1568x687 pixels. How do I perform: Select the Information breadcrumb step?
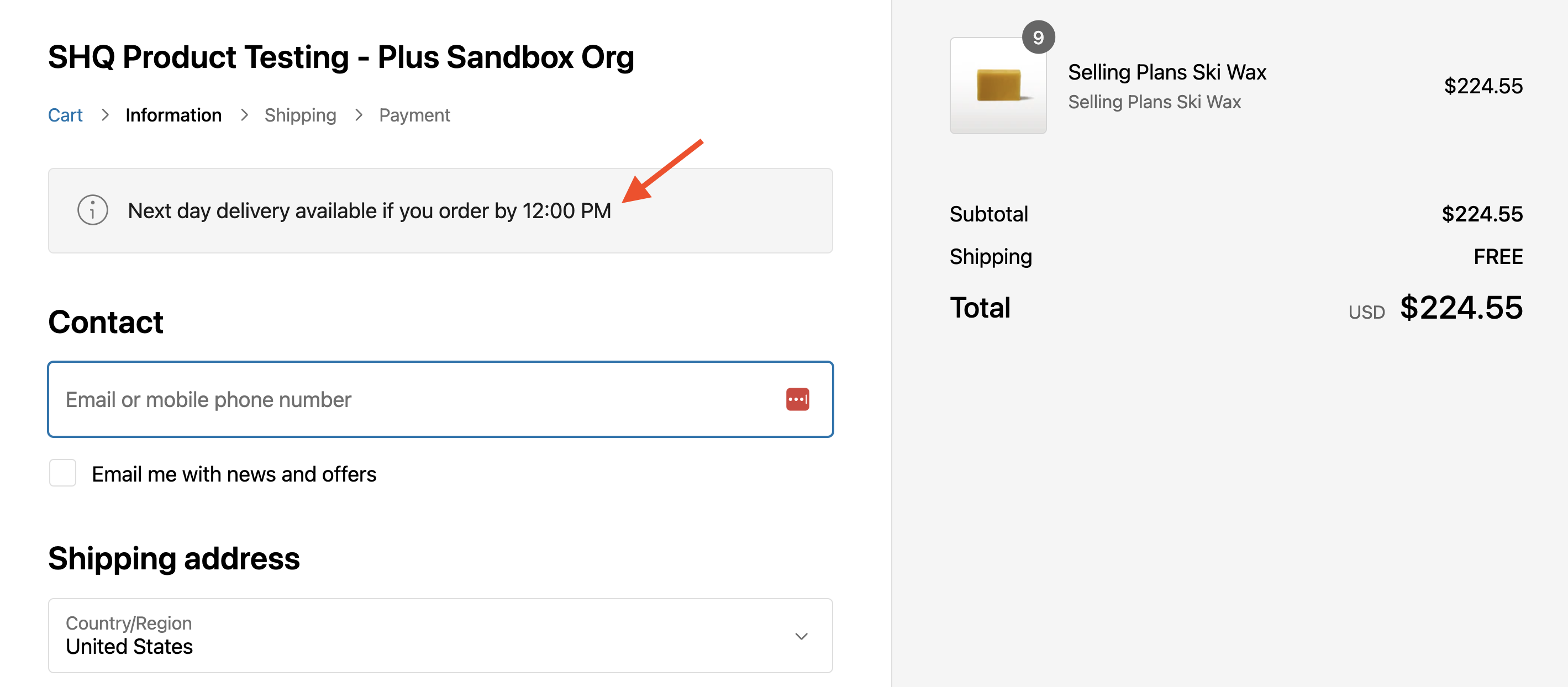click(173, 115)
